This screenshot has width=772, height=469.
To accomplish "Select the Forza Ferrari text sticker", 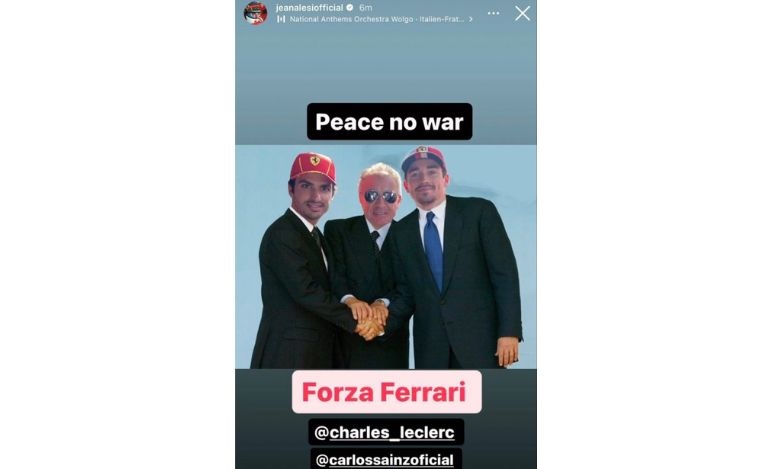I will [386, 392].
